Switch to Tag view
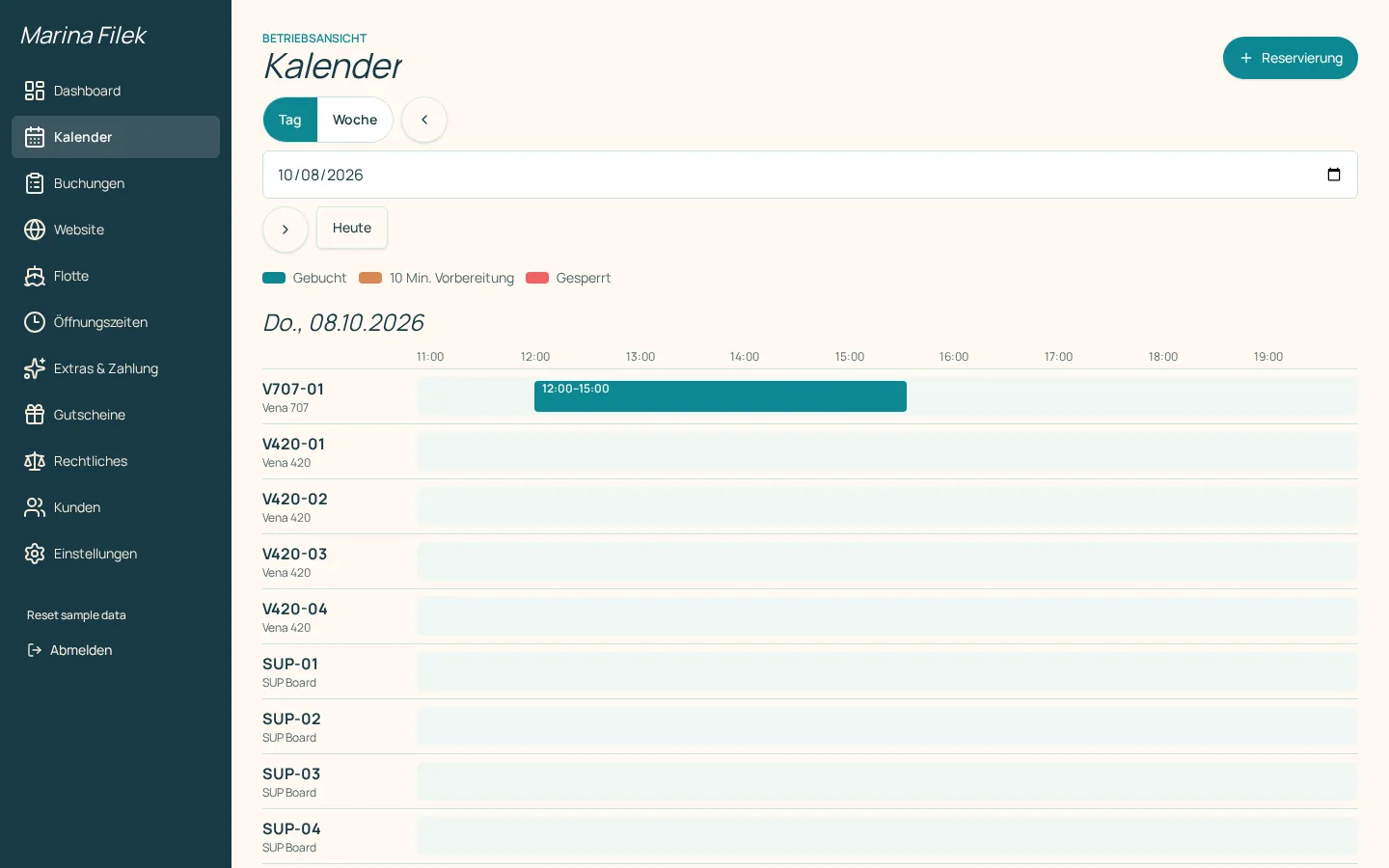Viewport: 1389px width, 868px height. coord(290,120)
